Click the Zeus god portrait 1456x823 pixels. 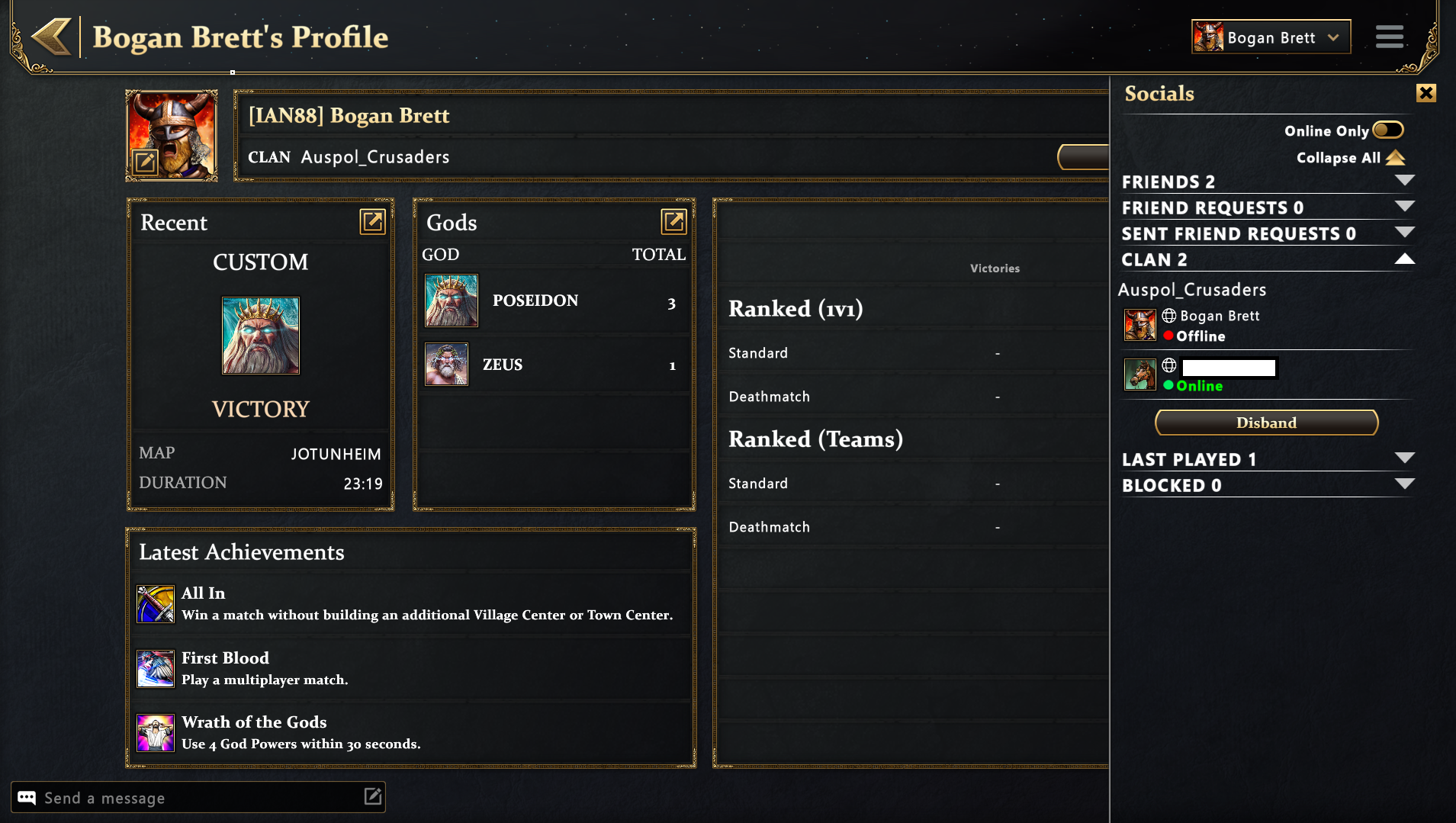coord(446,365)
